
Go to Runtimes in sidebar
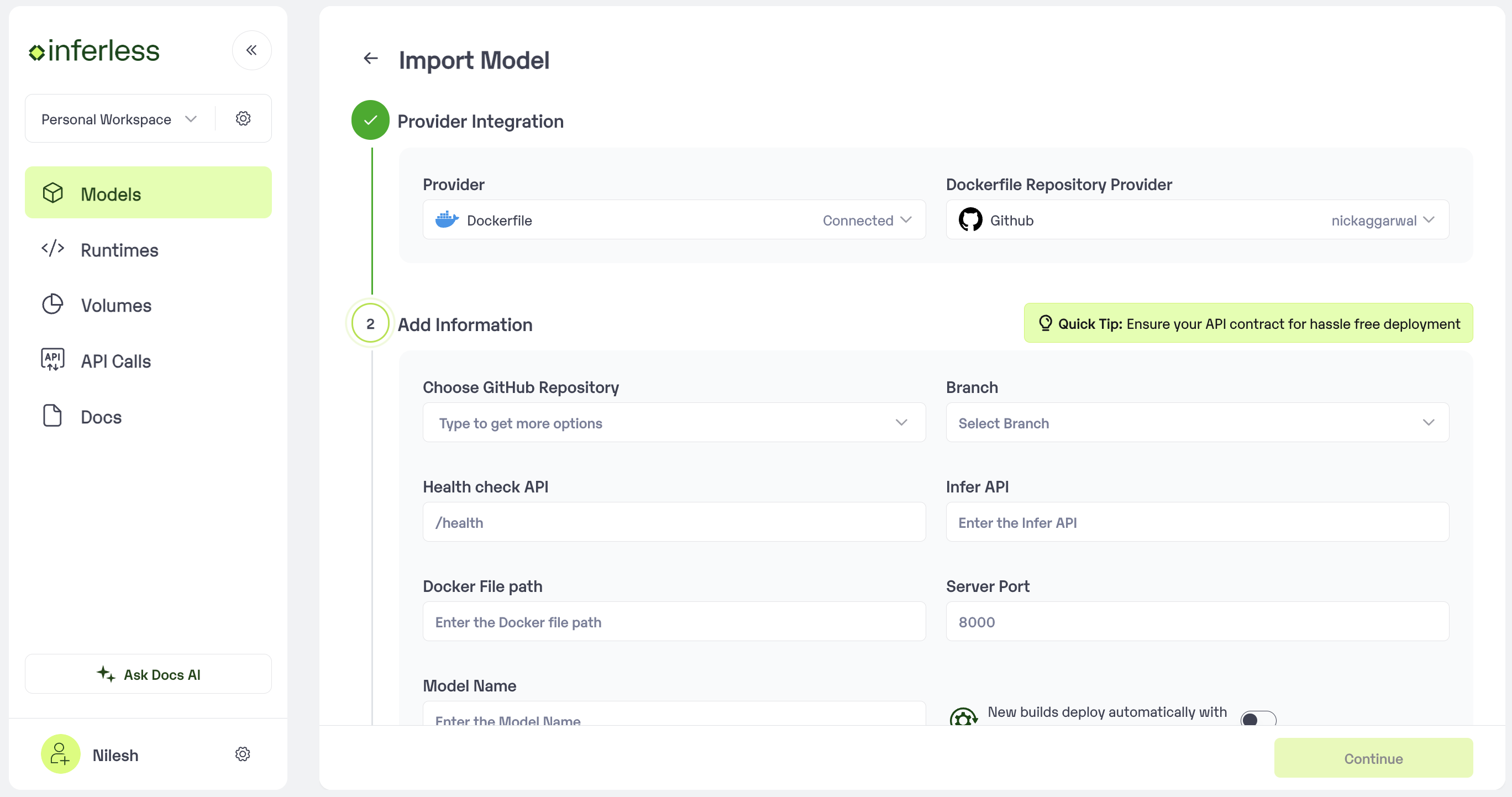click(119, 250)
